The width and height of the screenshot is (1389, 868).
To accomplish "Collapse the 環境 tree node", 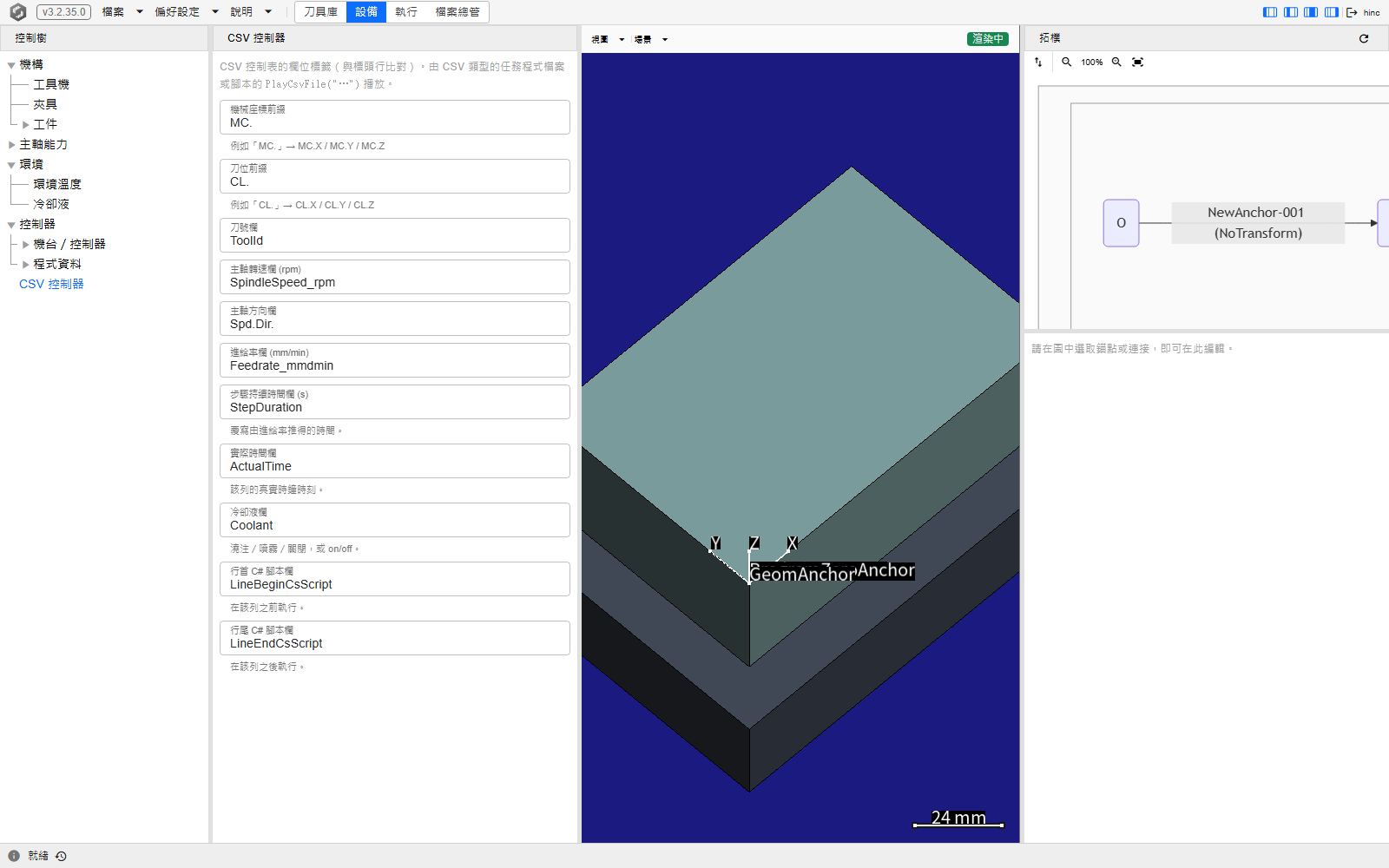I will [11, 165].
